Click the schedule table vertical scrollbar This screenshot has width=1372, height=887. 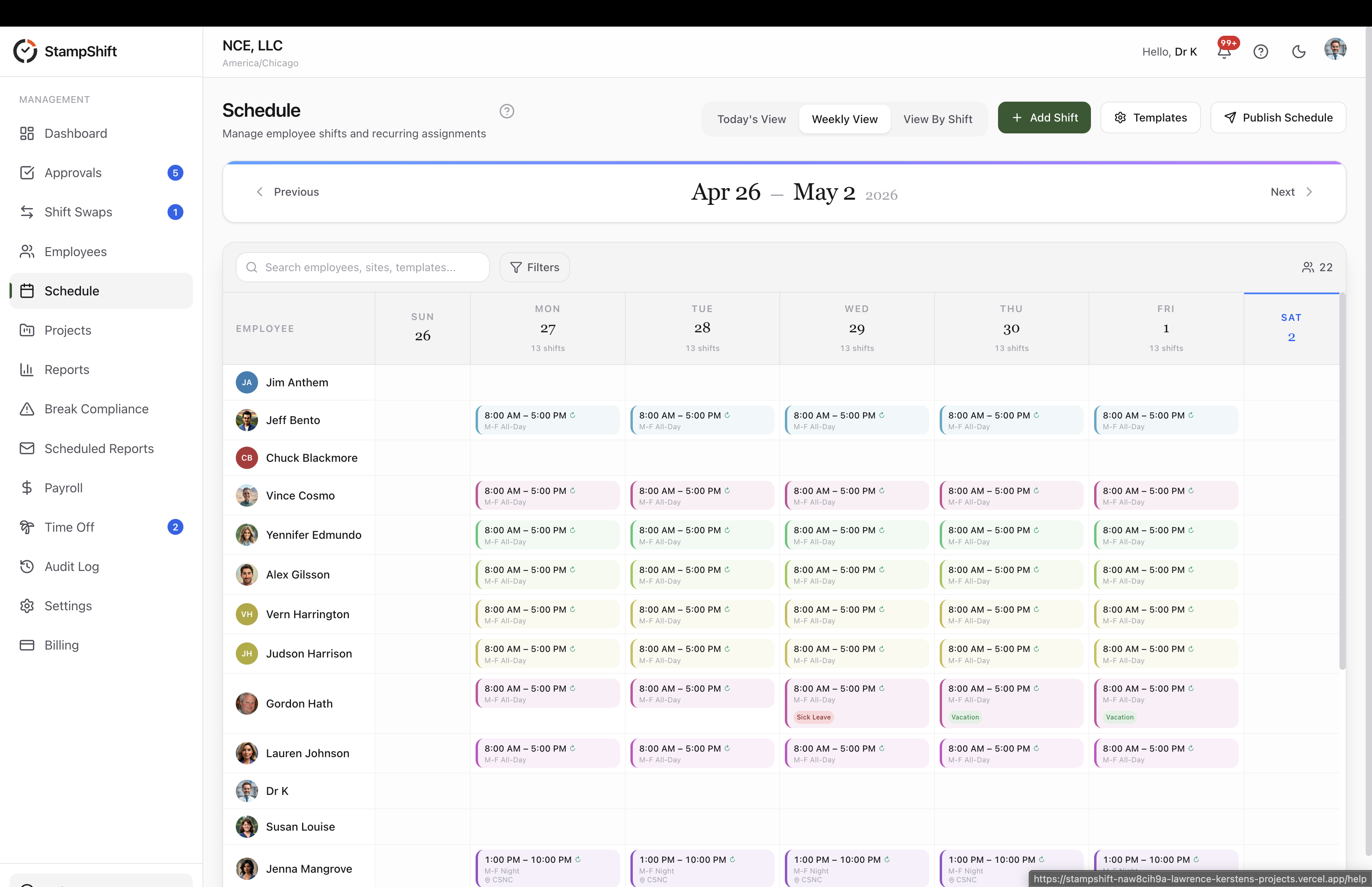click(1342, 481)
